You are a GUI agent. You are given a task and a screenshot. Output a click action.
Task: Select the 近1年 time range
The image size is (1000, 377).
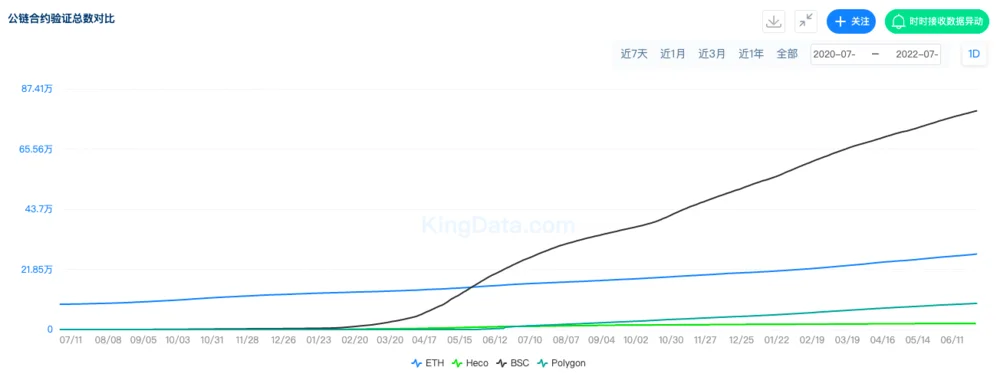pos(751,54)
